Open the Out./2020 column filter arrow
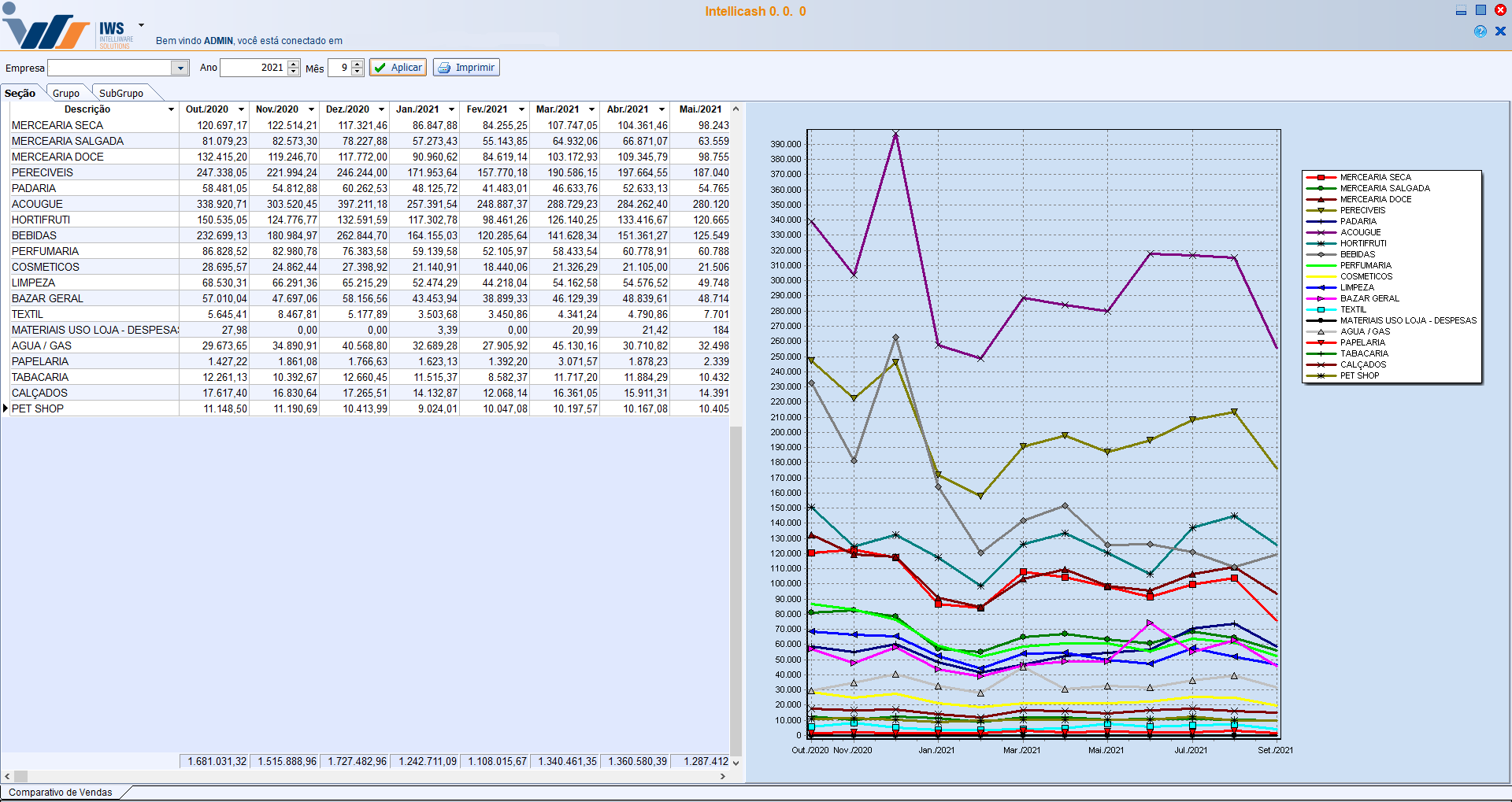 pyautogui.click(x=241, y=109)
